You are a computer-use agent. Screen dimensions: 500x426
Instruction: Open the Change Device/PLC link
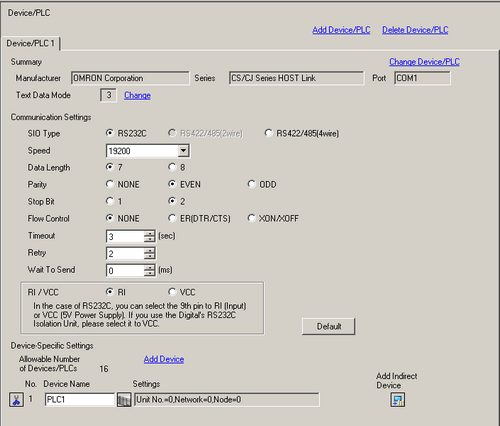pyautogui.click(x=424, y=62)
